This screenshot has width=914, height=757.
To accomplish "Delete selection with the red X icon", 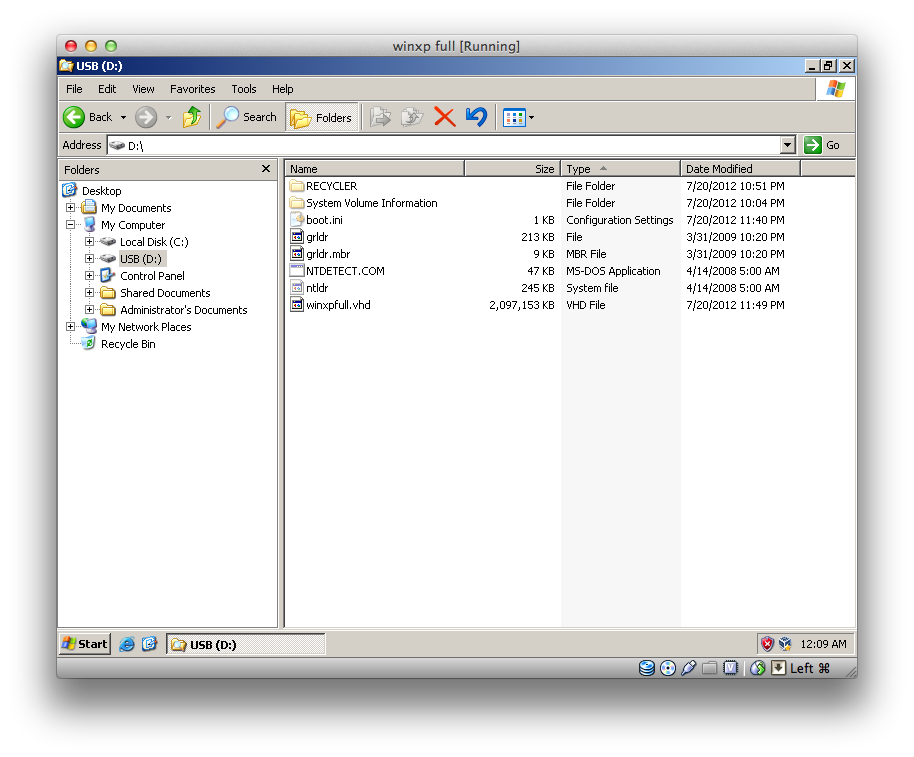I will pyautogui.click(x=444, y=117).
